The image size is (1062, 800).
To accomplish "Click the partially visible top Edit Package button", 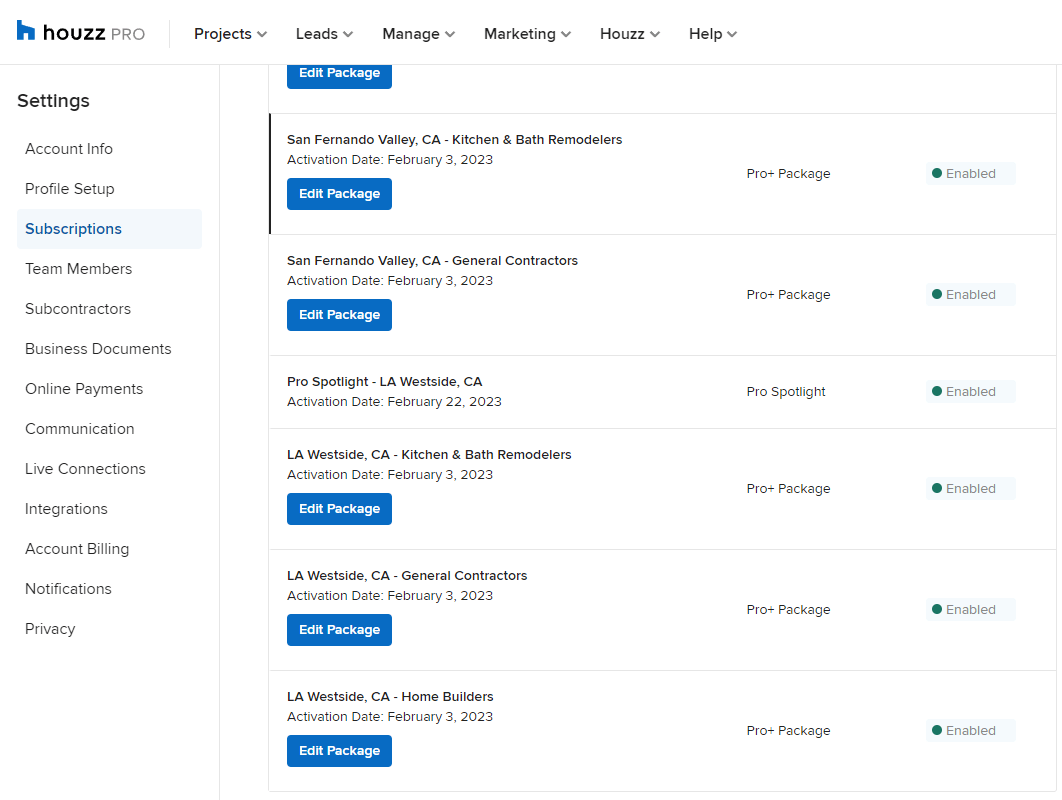I will click(x=339, y=76).
